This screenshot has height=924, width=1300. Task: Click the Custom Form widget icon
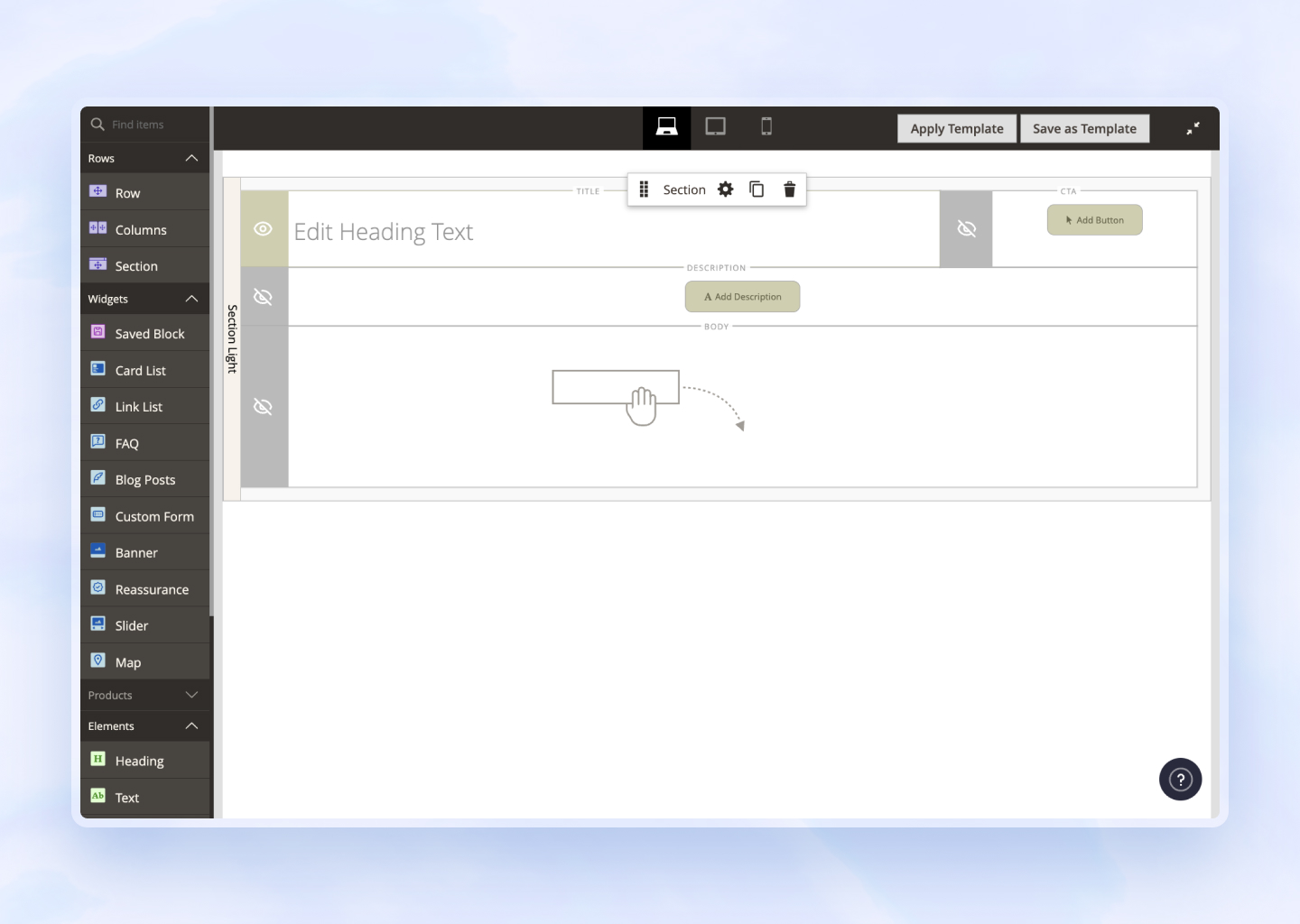coord(98,514)
